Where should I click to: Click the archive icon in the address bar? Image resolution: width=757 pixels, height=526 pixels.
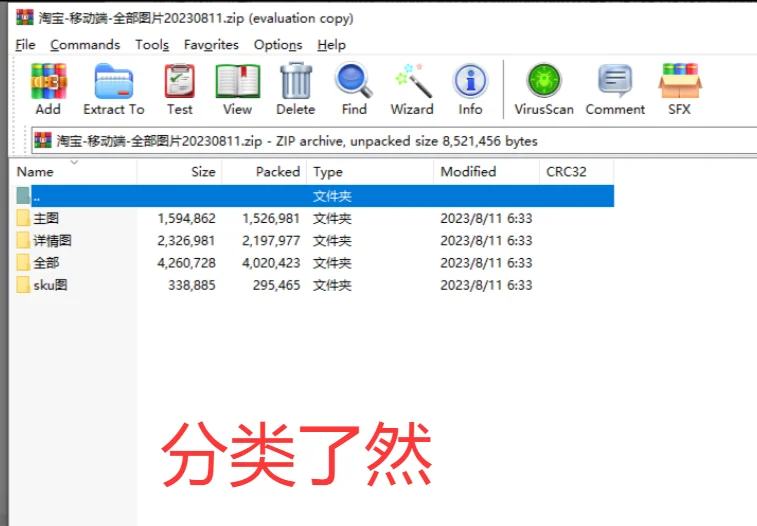tap(43, 140)
